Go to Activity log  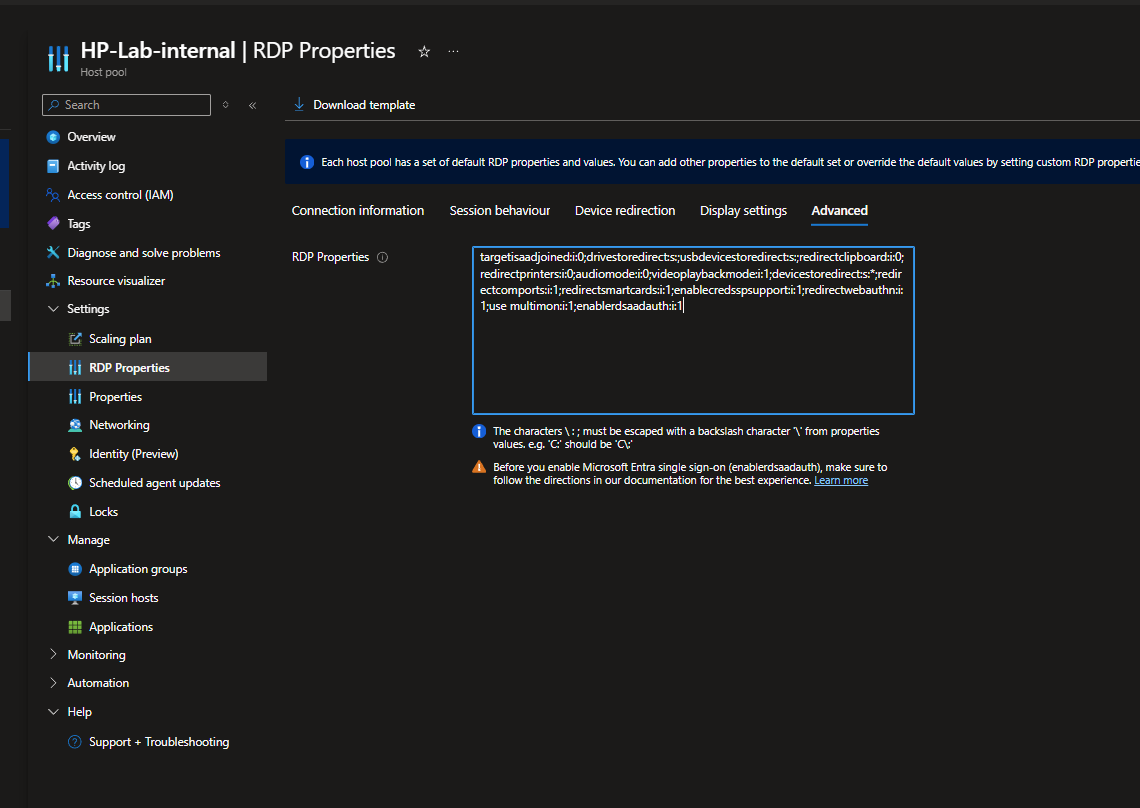point(96,166)
